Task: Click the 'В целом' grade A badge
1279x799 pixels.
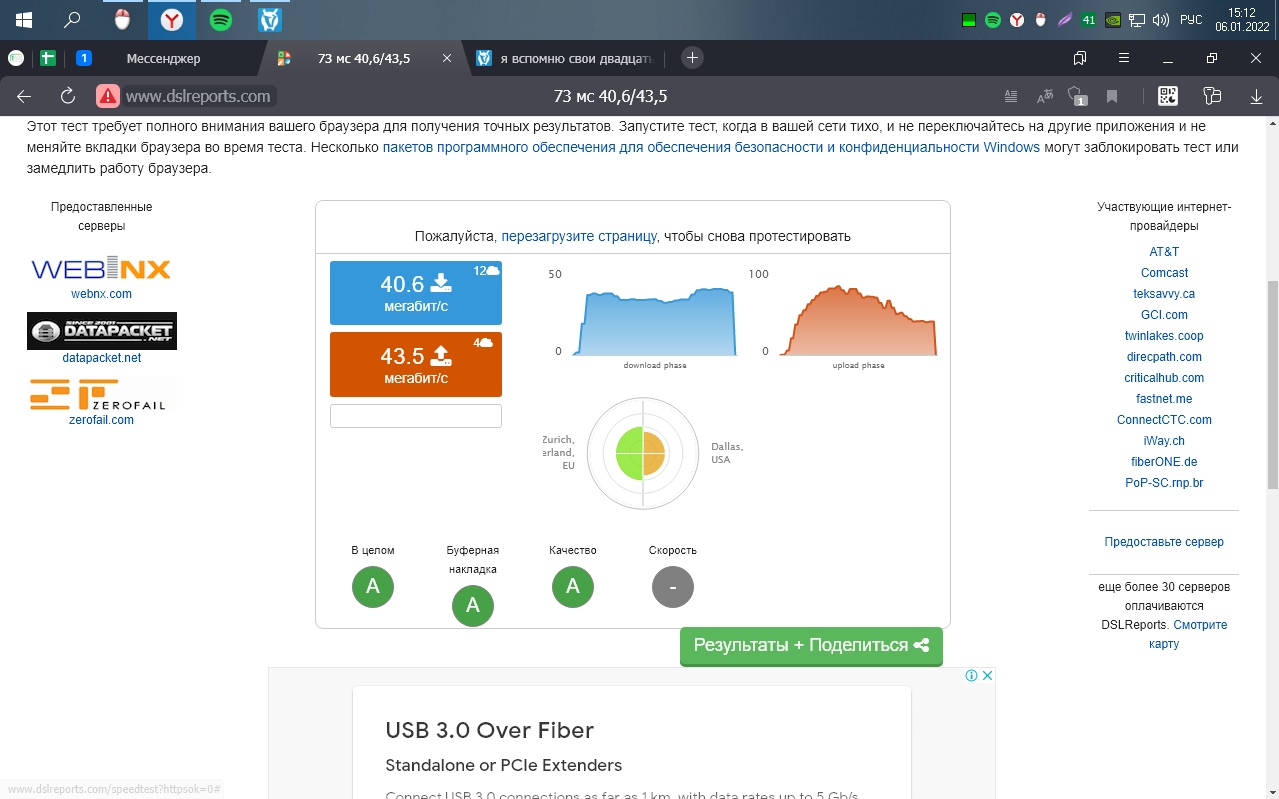Action: point(373,586)
